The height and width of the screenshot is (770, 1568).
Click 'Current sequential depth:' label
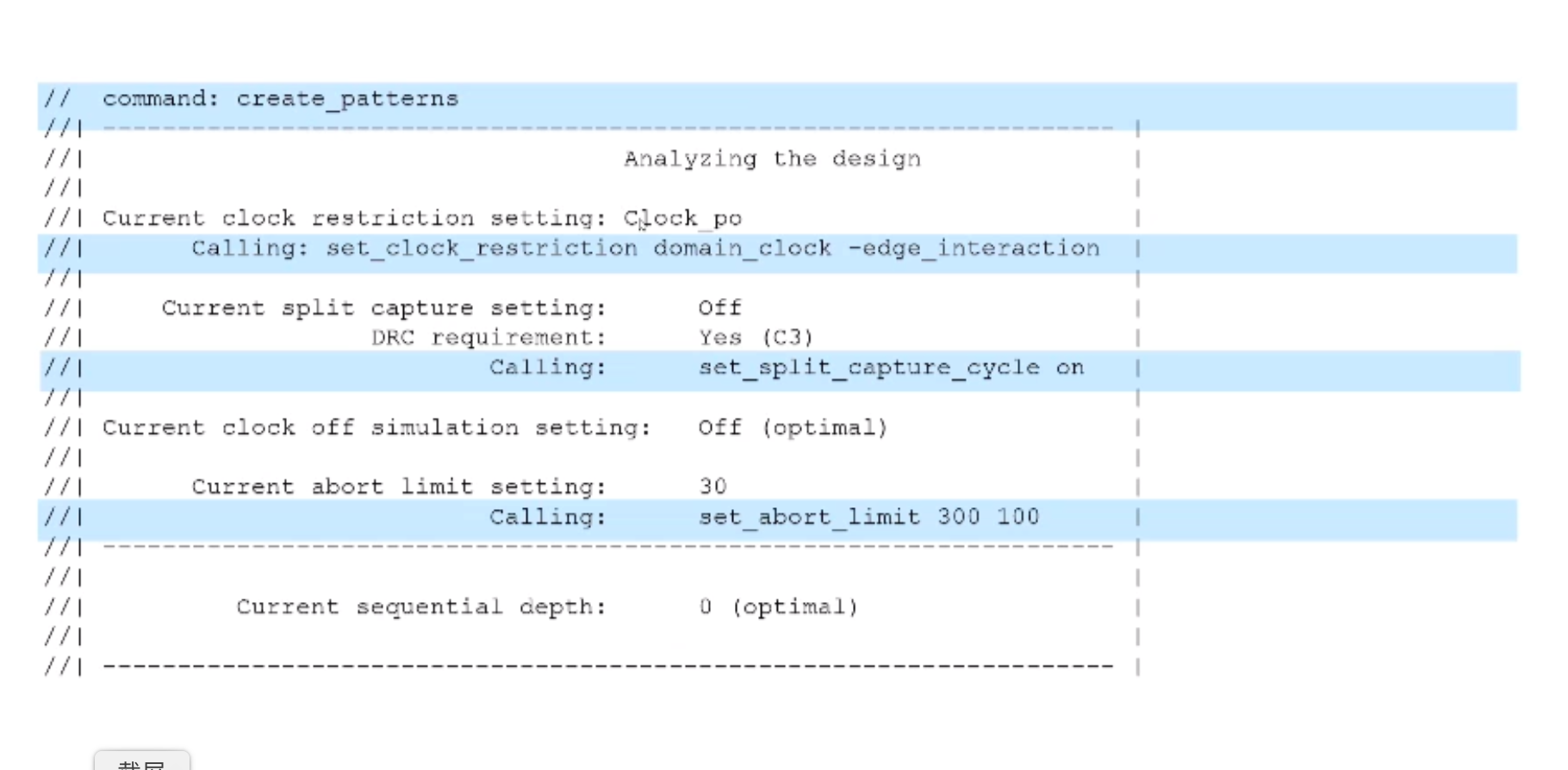pyautogui.click(x=422, y=606)
